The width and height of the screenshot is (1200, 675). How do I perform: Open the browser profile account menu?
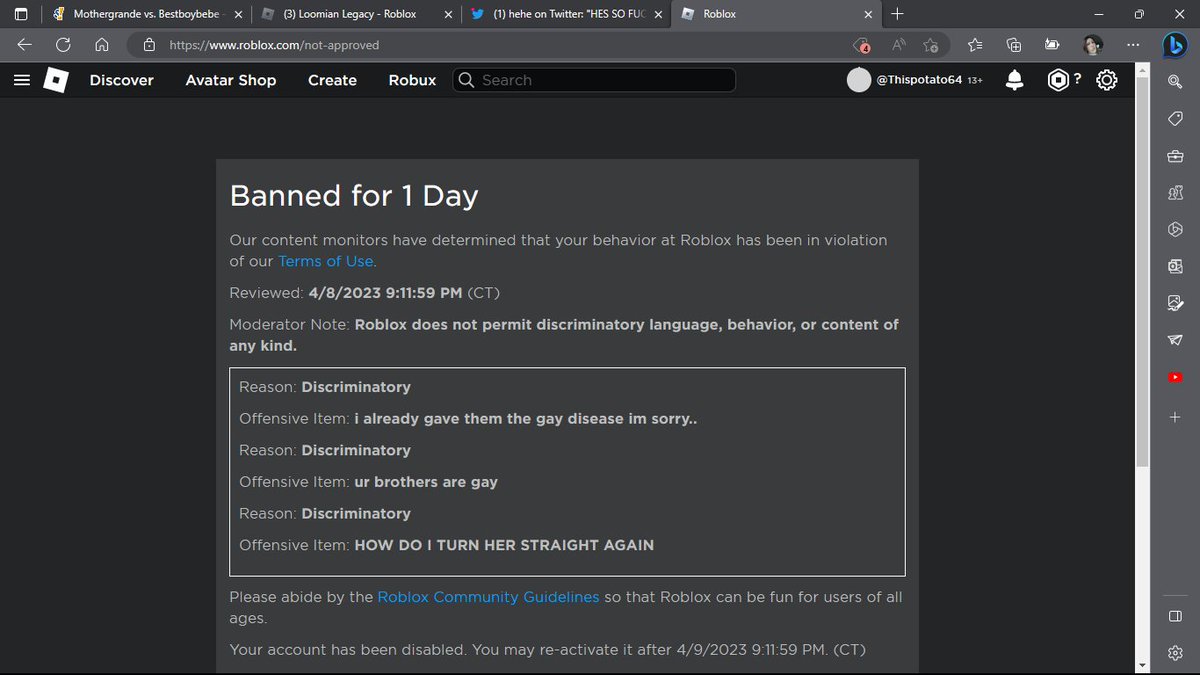tap(1091, 45)
